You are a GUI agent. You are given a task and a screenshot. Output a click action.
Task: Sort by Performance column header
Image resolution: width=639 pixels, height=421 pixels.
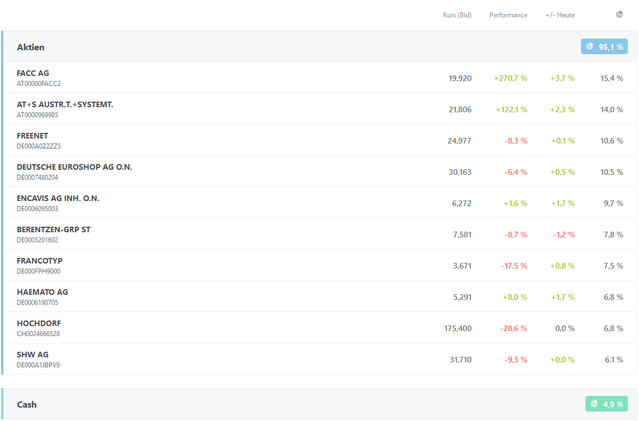pyautogui.click(x=508, y=15)
